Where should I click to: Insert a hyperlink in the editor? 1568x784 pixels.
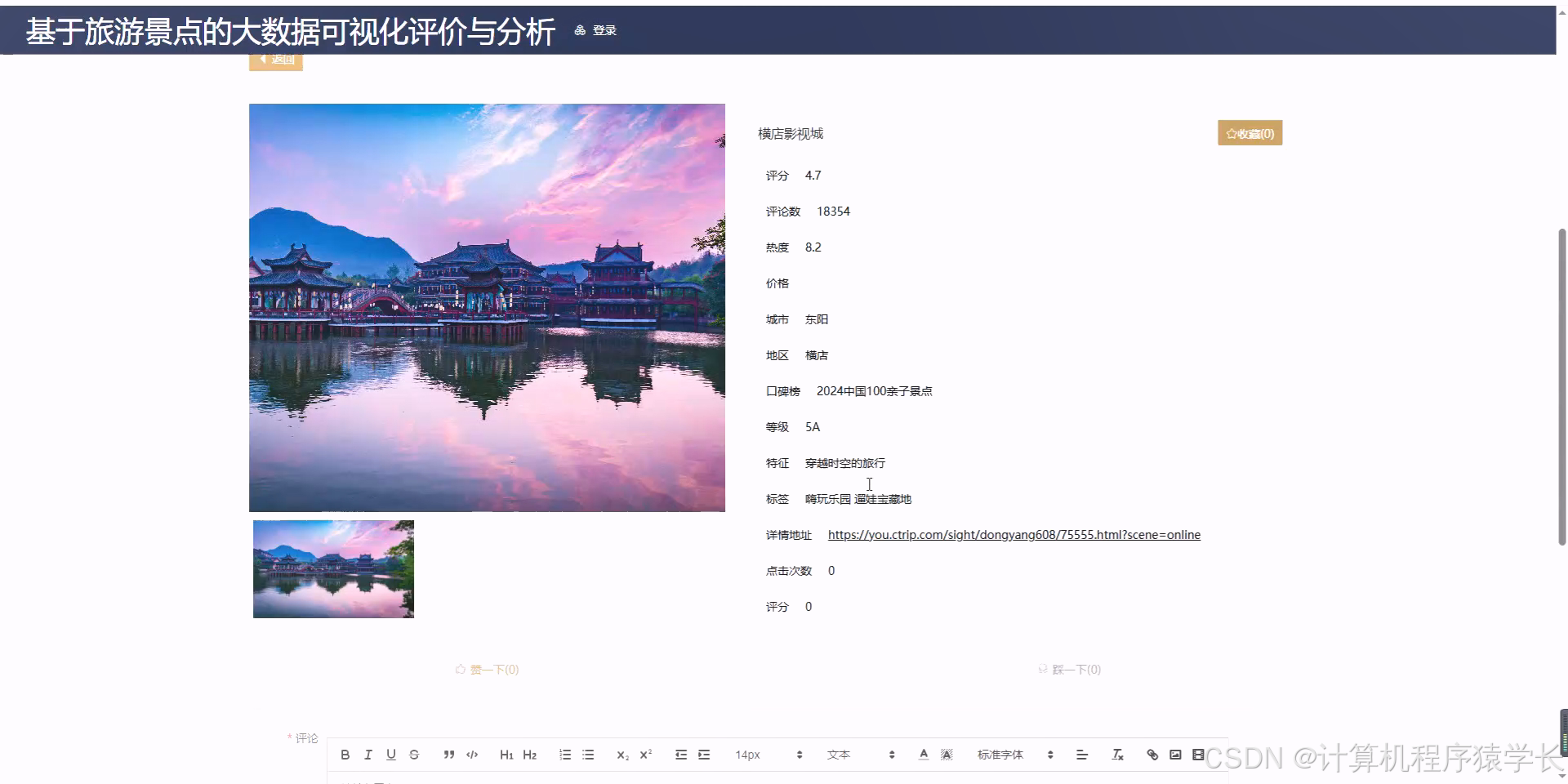(1151, 755)
